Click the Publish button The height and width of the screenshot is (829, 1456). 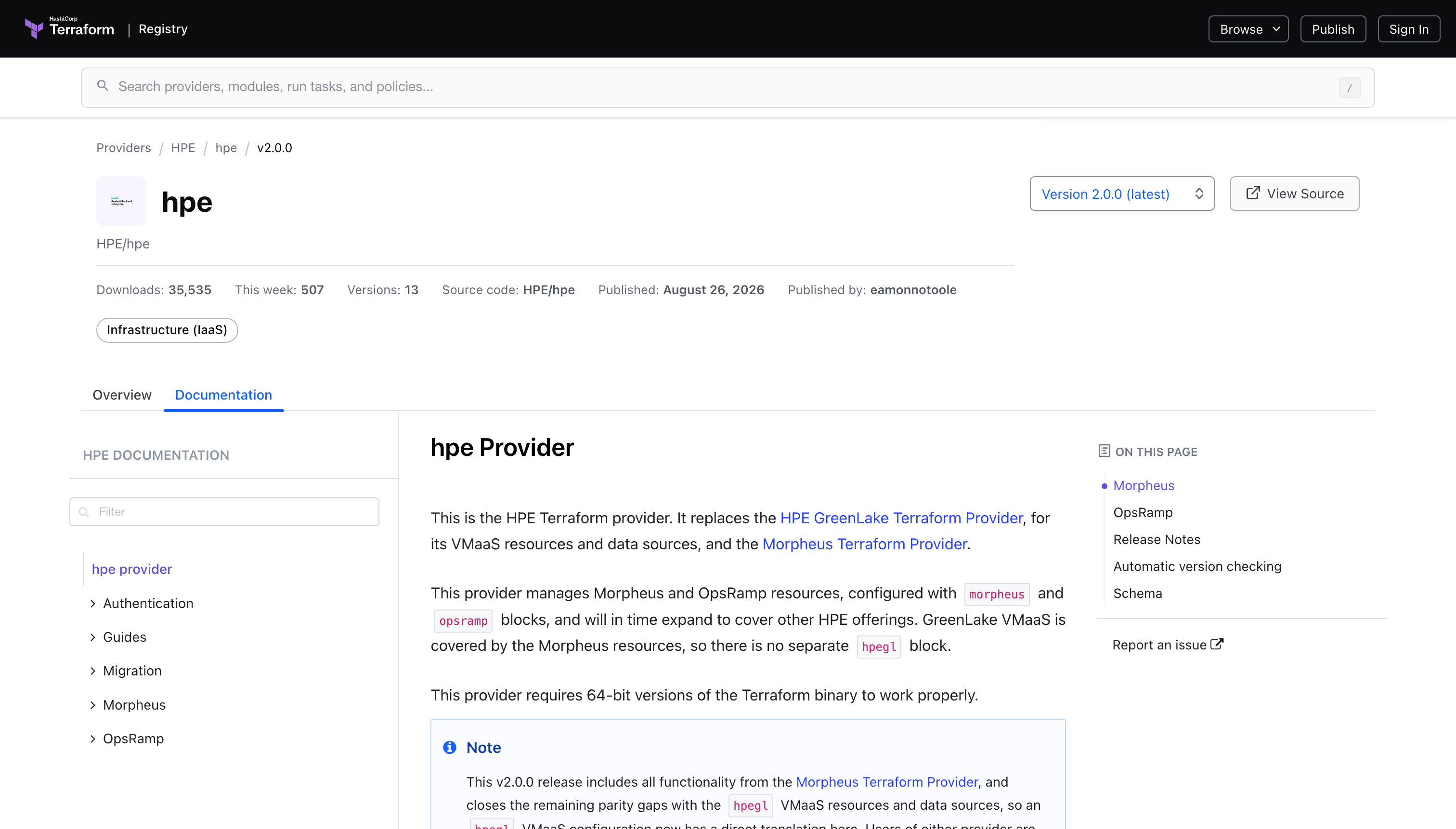coord(1332,29)
